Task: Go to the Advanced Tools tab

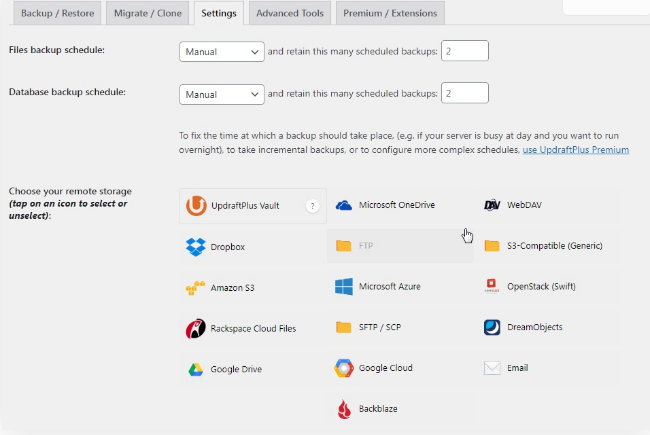Action: 290,13
